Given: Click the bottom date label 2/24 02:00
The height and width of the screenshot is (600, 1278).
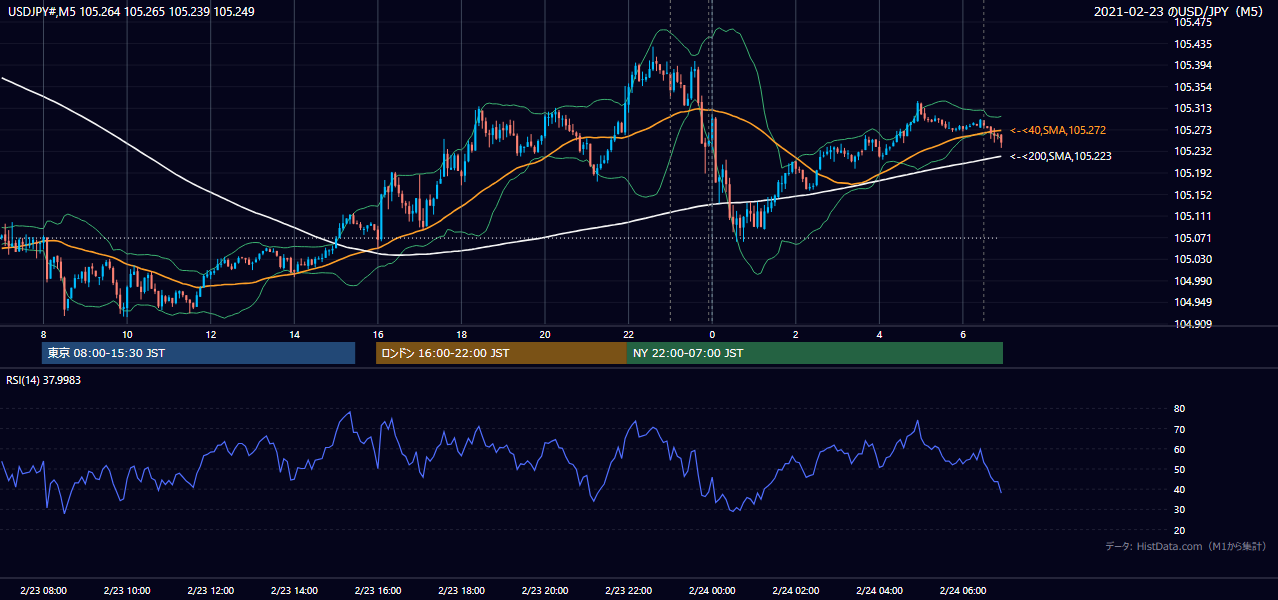Looking at the screenshot, I should (796, 591).
